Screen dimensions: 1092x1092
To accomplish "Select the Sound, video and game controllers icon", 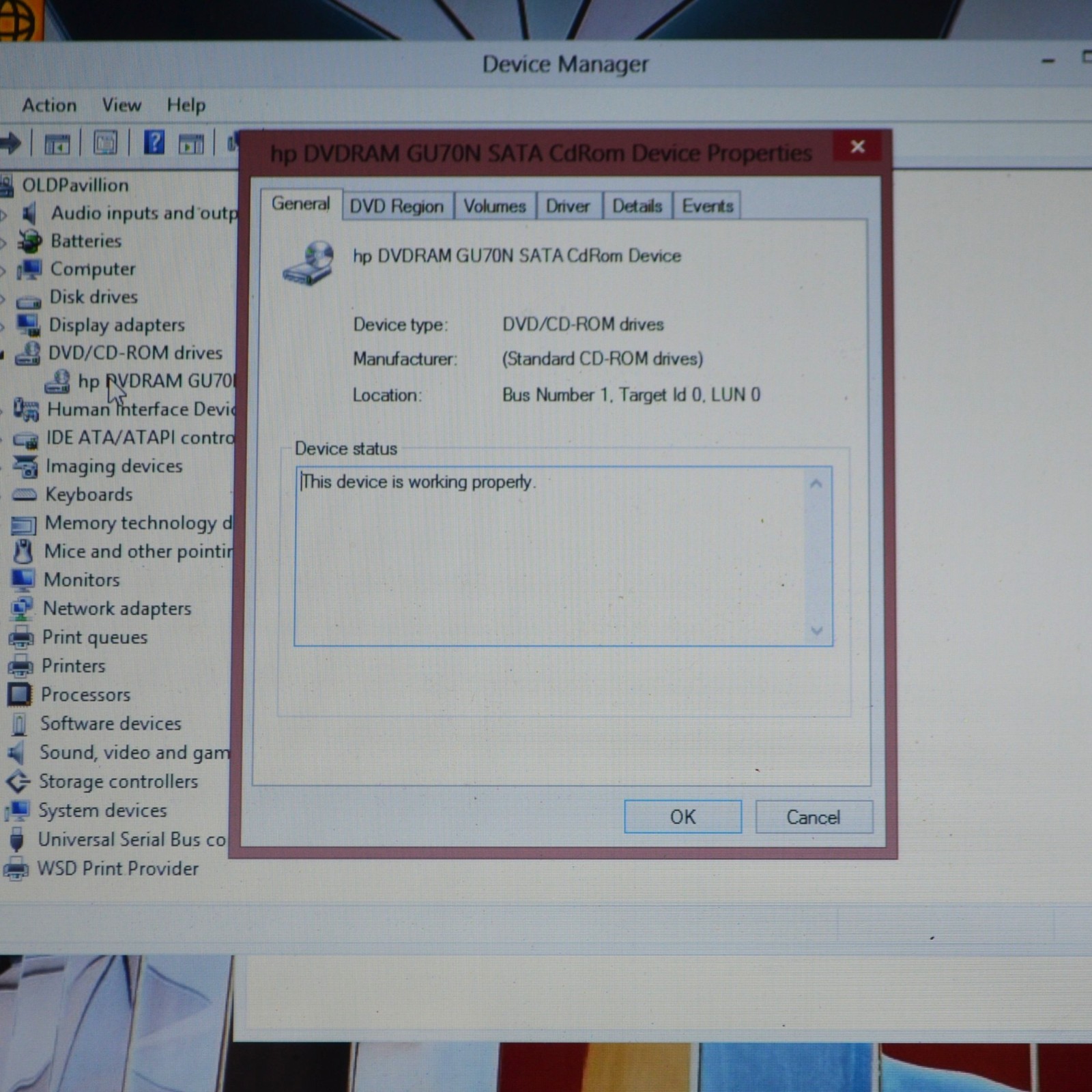I will [16, 753].
